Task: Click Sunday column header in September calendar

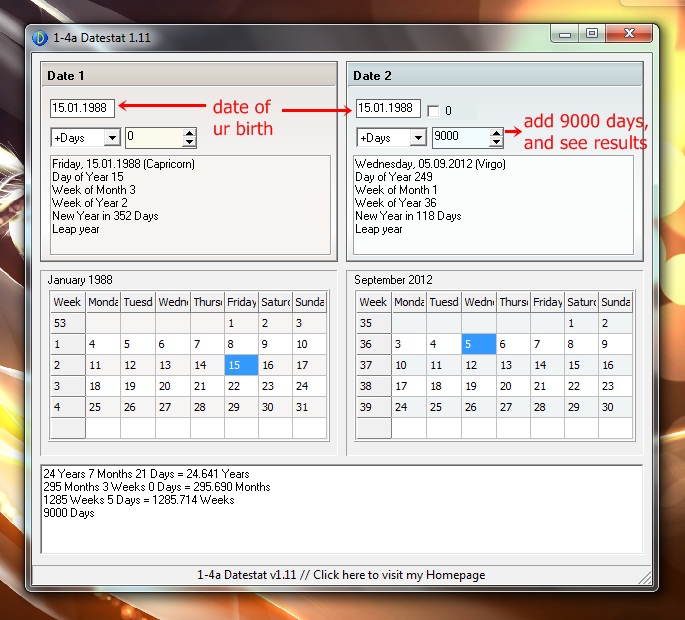Action: coord(615,302)
